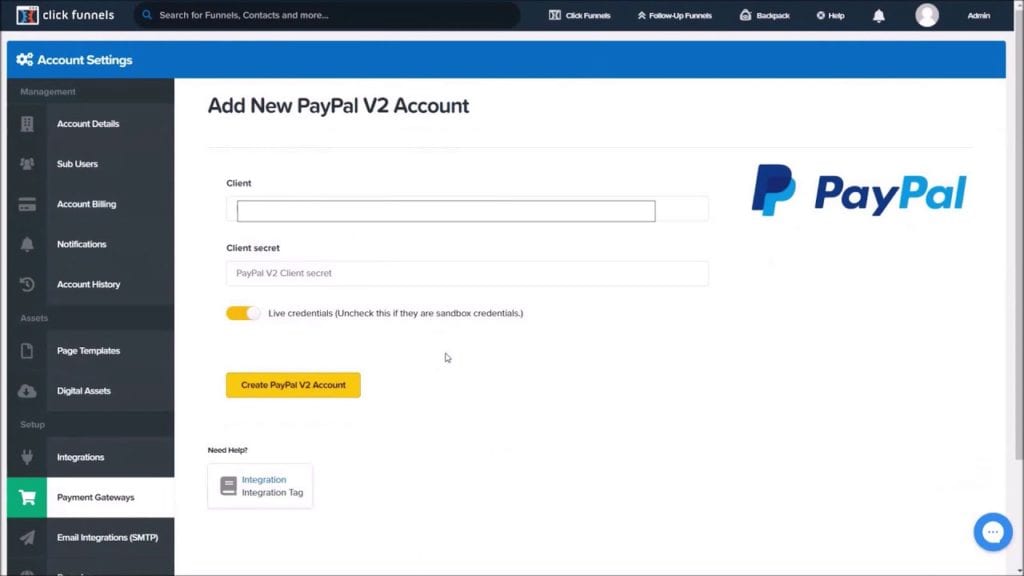
Task: Toggle the Live credentials switch
Action: coord(243,313)
